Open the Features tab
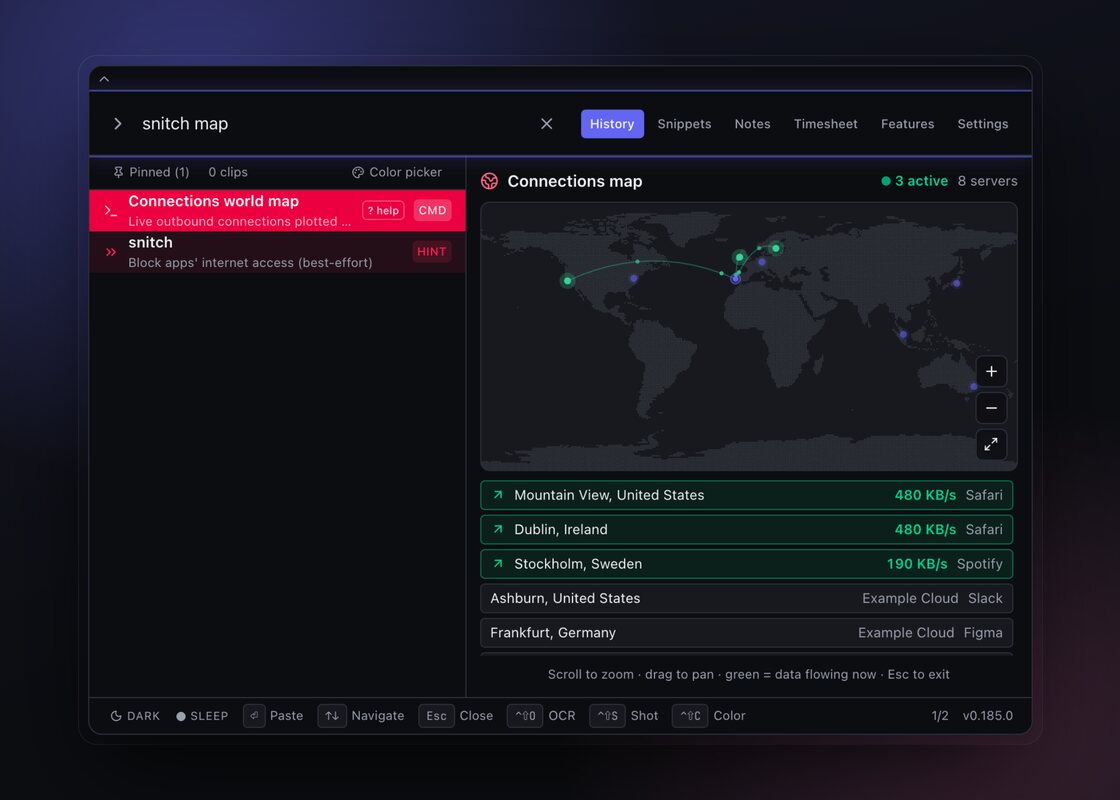This screenshot has width=1120, height=800. click(907, 124)
